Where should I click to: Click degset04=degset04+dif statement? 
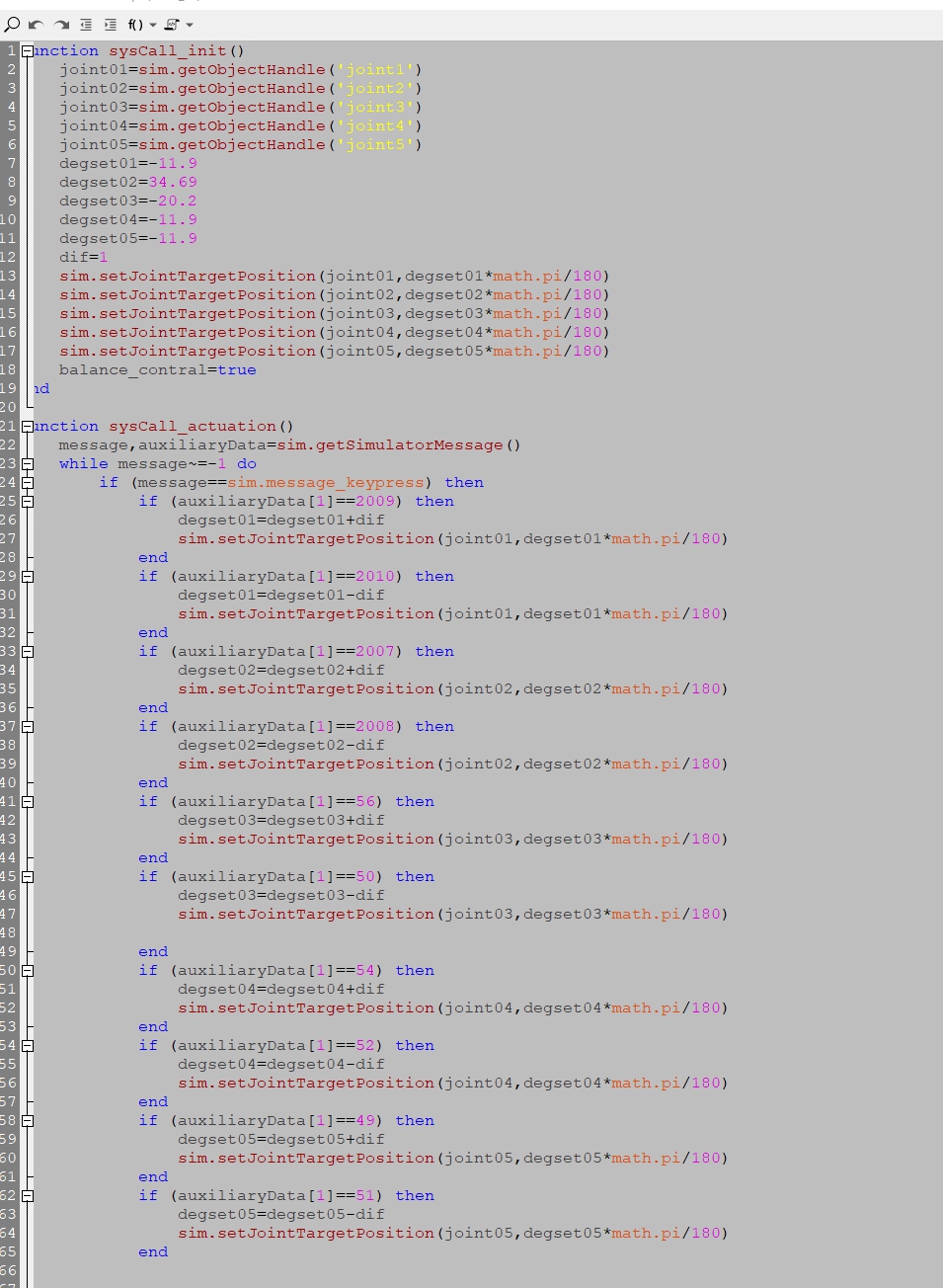pyautogui.click(x=281, y=990)
